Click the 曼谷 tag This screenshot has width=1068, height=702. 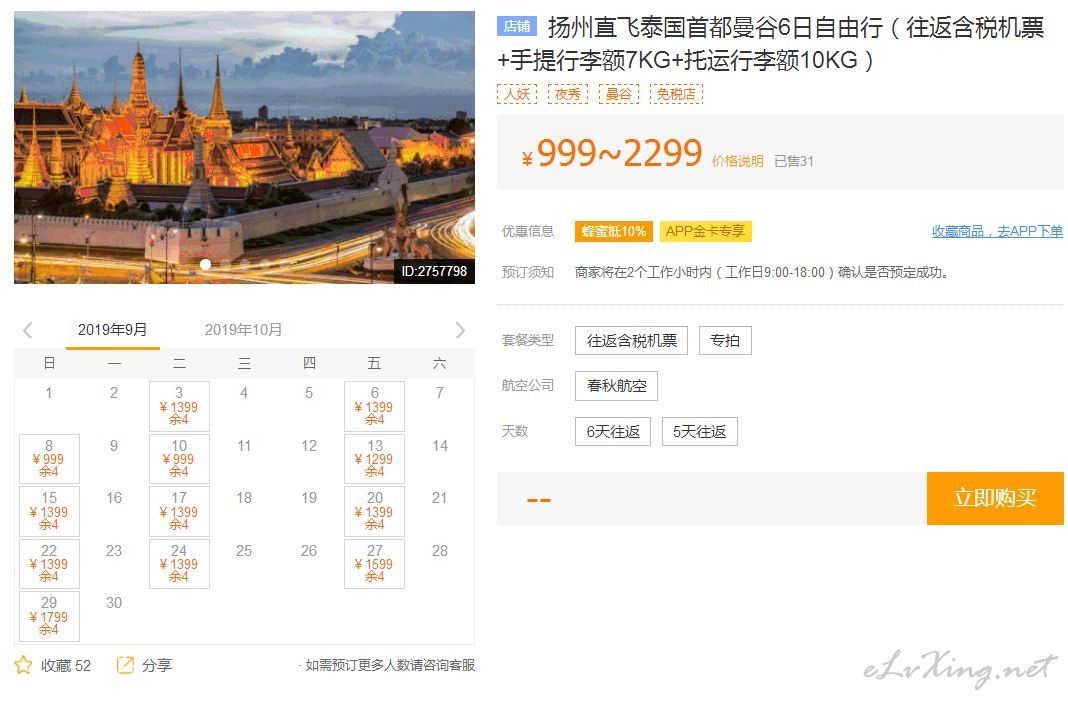pyautogui.click(x=618, y=94)
